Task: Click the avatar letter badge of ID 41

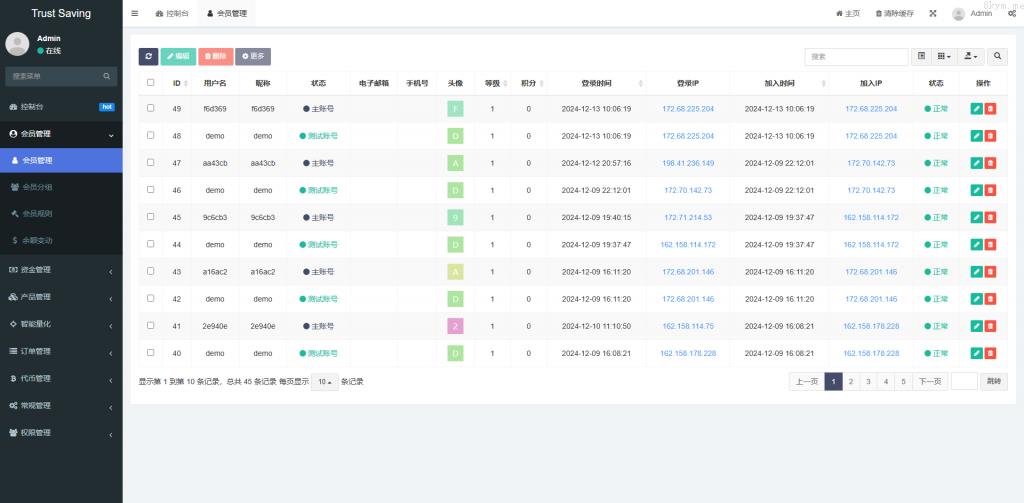Action: pos(455,326)
